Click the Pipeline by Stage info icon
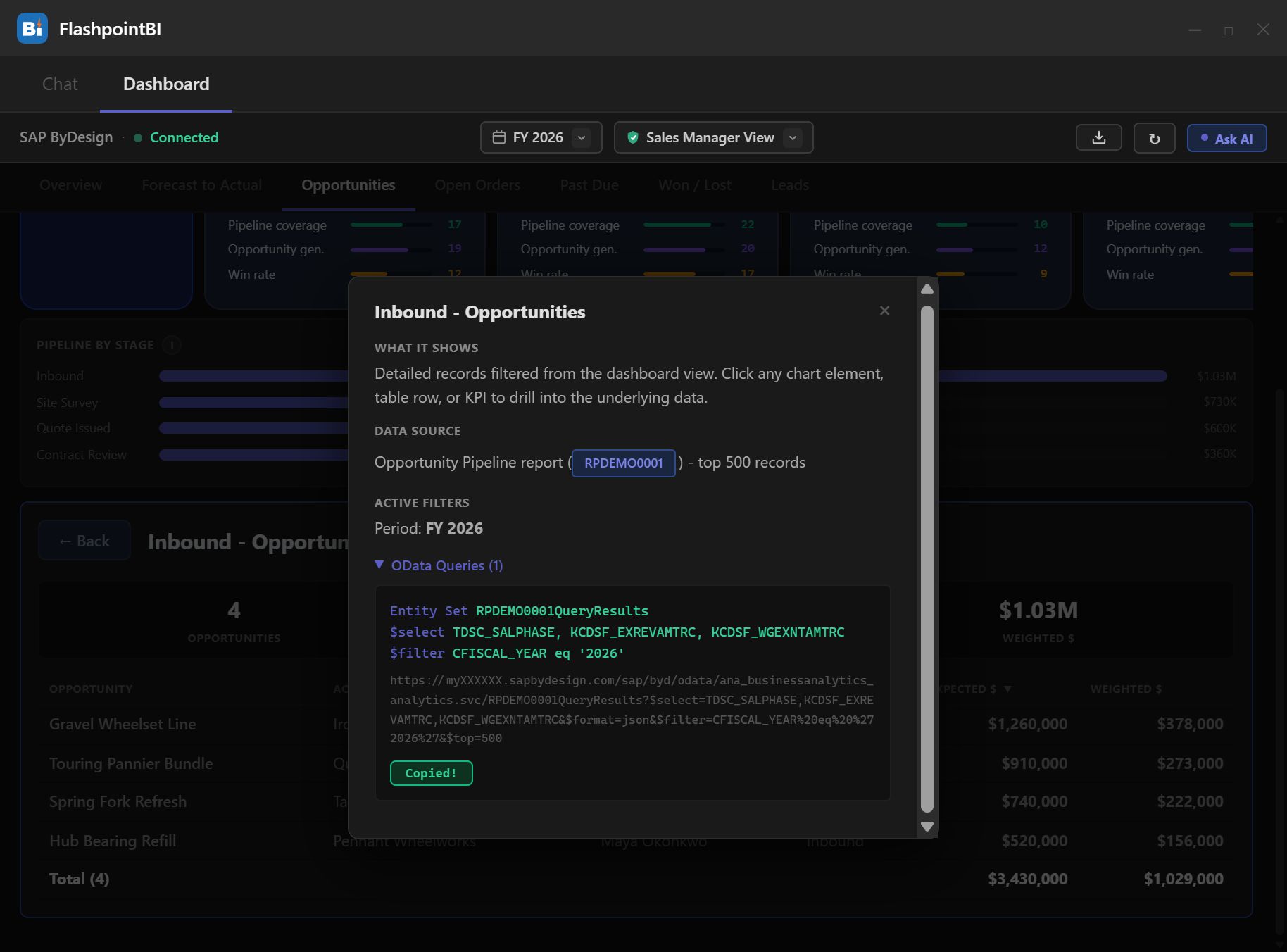The image size is (1287, 952). (x=172, y=345)
